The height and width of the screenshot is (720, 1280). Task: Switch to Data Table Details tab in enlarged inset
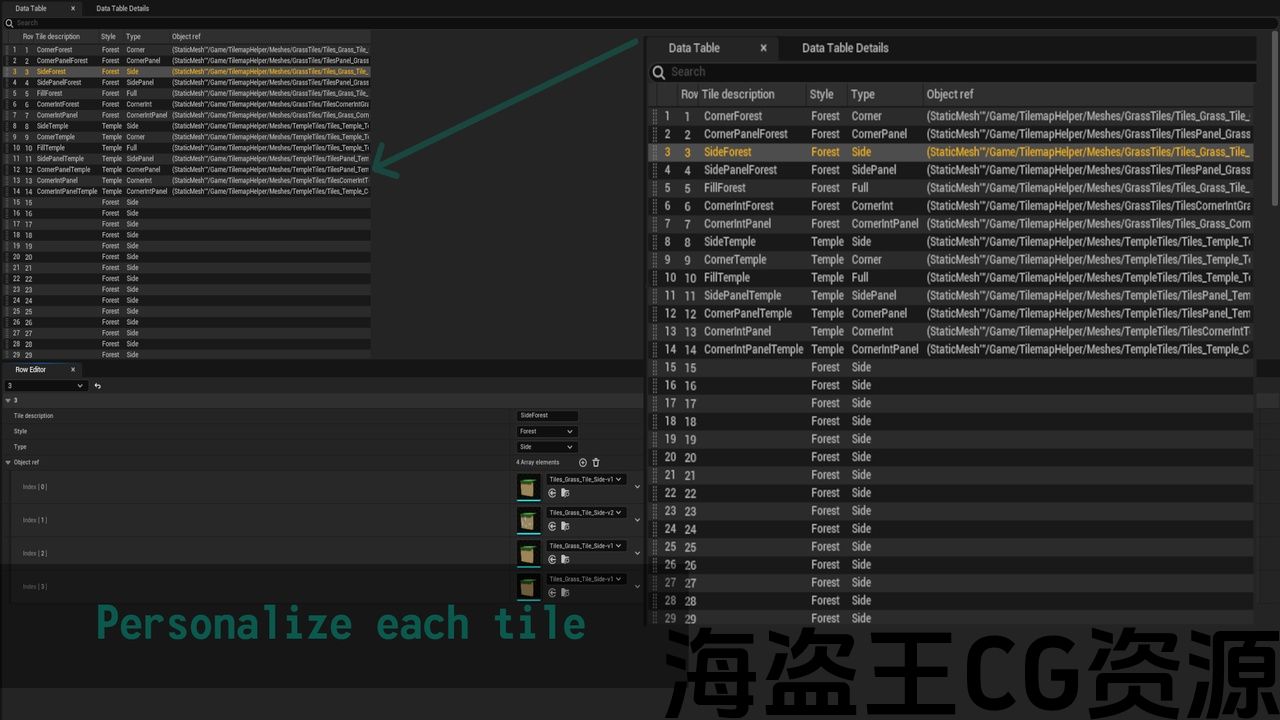[845, 48]
